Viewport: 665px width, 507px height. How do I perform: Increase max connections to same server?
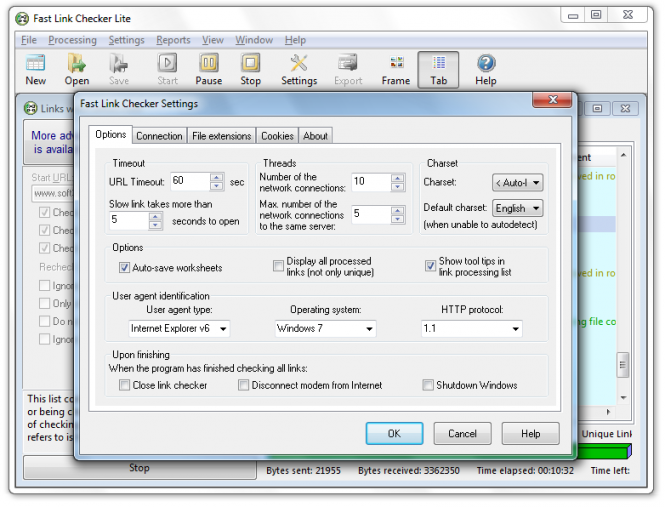(398, 210)
